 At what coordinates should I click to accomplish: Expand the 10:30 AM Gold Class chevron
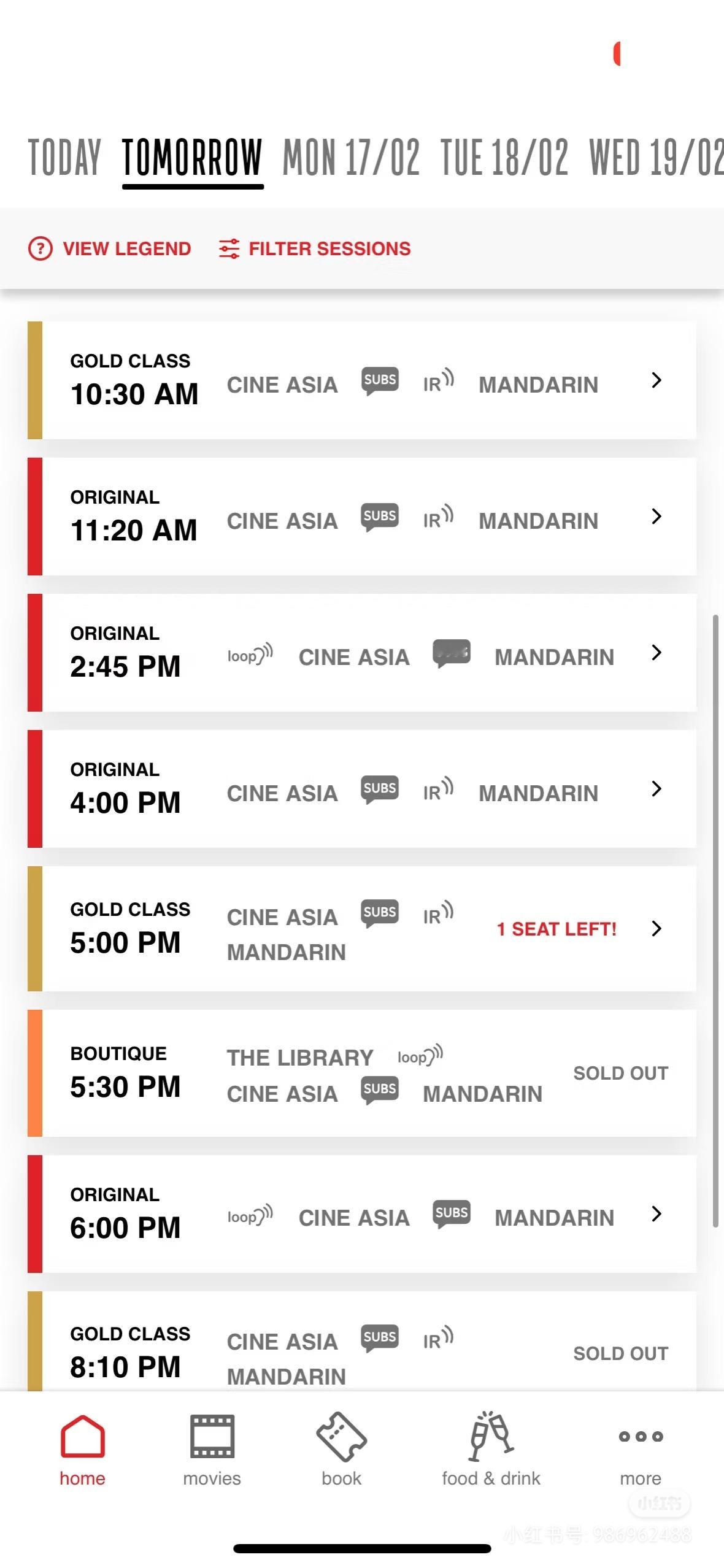point(656,380)
